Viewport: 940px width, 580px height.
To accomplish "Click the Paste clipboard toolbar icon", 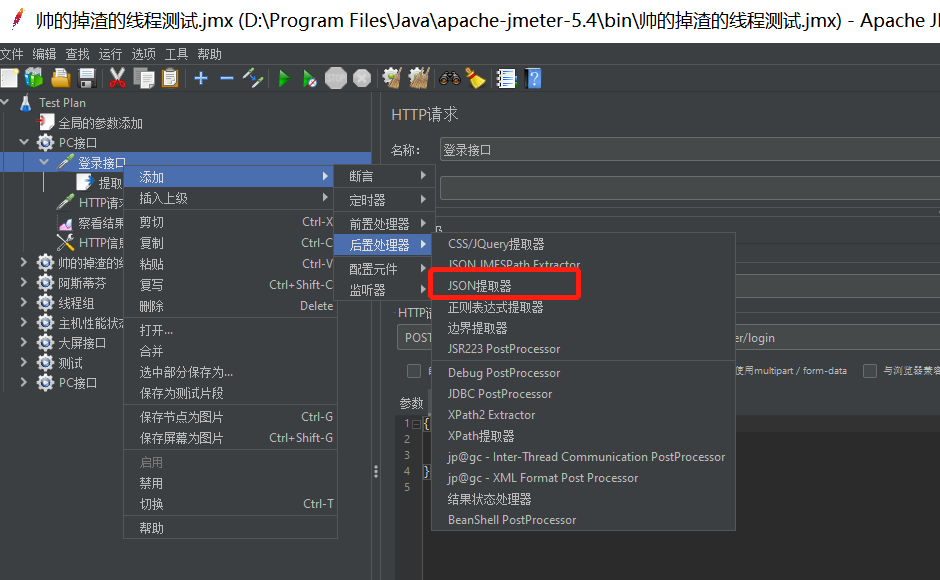I will click(x=170, y=78).
